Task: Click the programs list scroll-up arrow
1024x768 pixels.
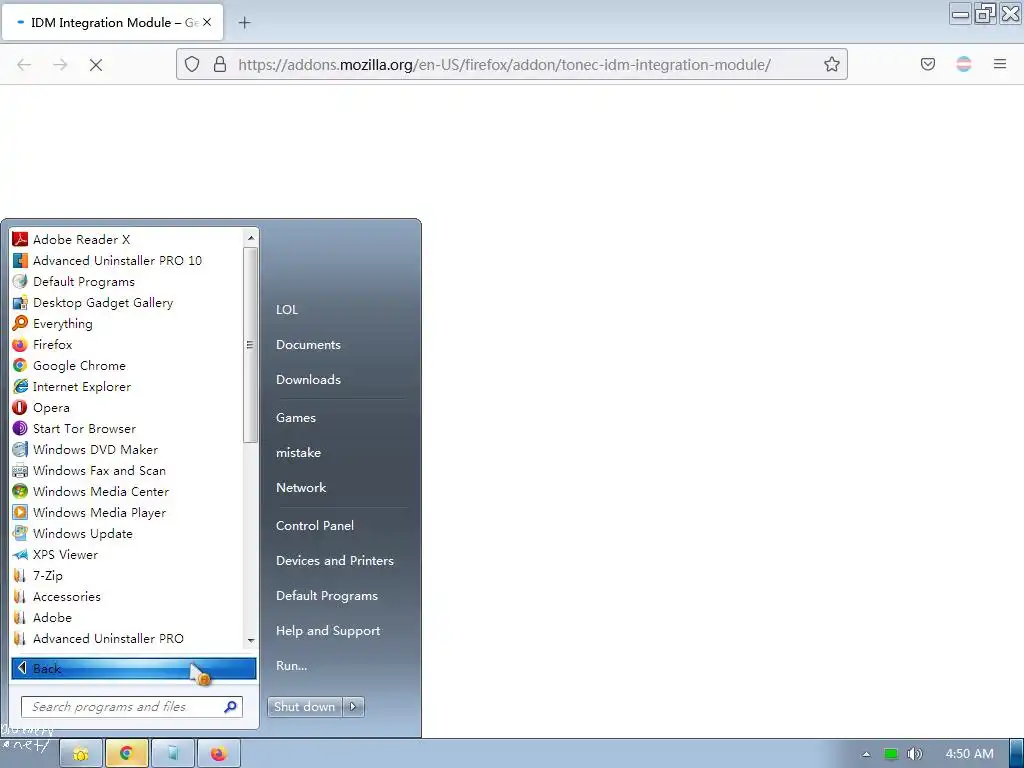Action: pyautogui.click(x=251, y=238)
